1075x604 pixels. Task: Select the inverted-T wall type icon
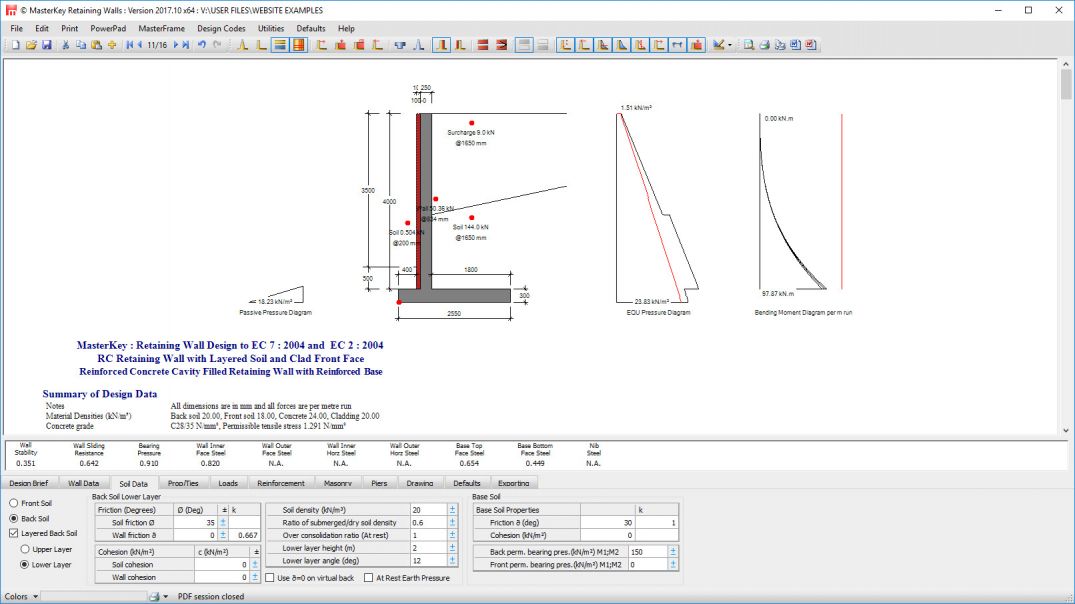pos(242,45)
